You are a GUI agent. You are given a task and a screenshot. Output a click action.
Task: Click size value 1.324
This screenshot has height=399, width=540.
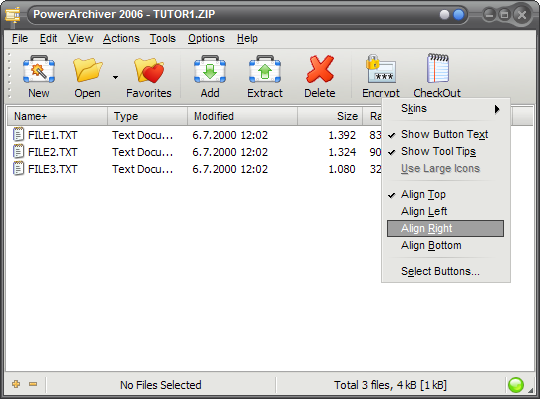point(342,152)
